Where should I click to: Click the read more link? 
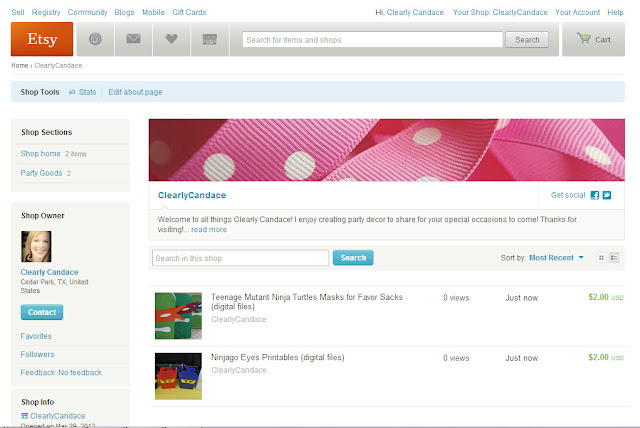tap(209, 229)
